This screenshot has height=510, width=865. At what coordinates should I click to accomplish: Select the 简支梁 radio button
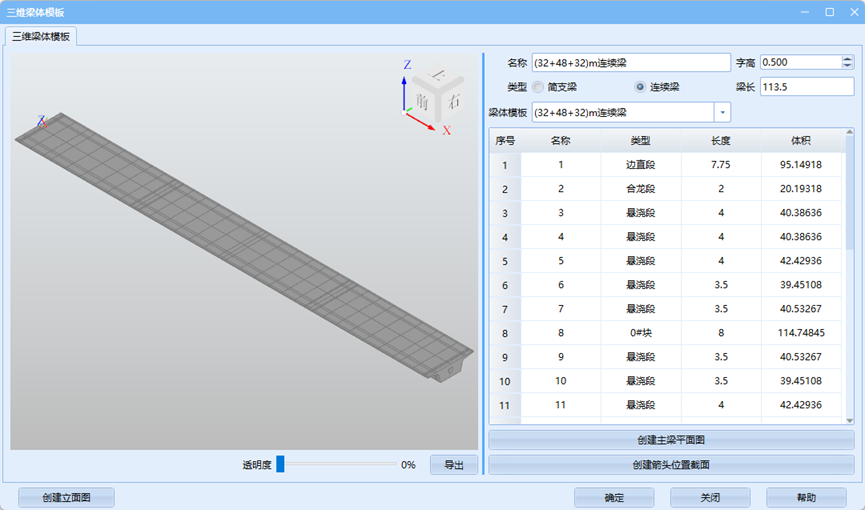539,87
